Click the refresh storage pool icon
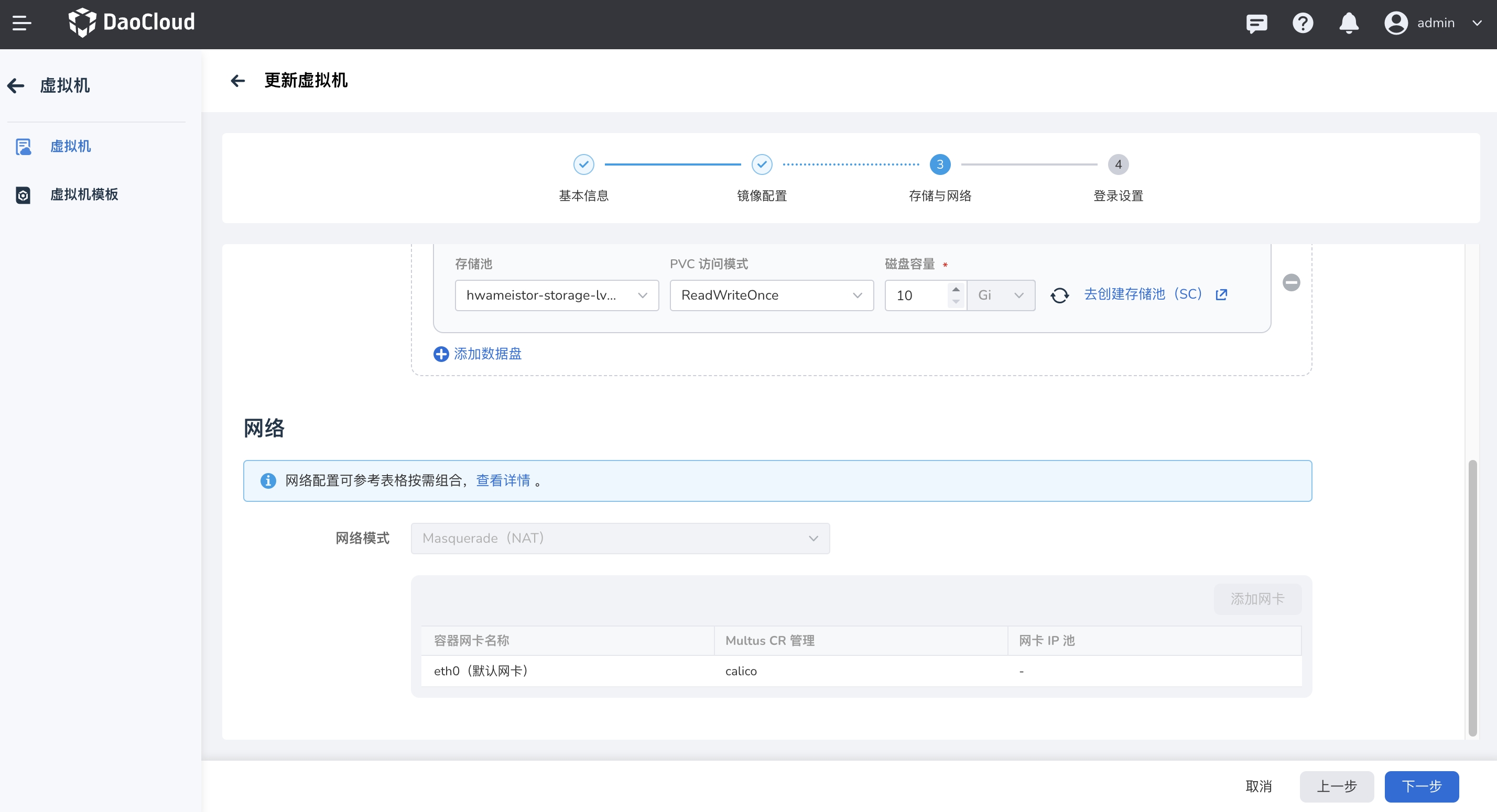The image size is (1497, 812). click(1059, 295)
